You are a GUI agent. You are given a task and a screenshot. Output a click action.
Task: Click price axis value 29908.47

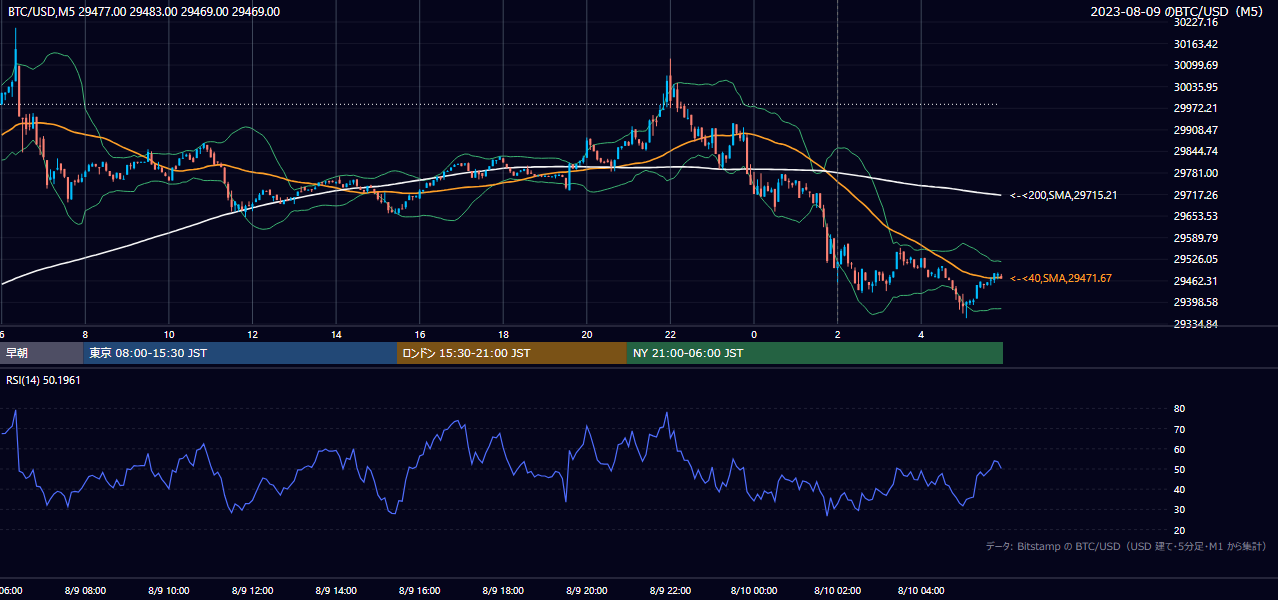coord(1196,130)
